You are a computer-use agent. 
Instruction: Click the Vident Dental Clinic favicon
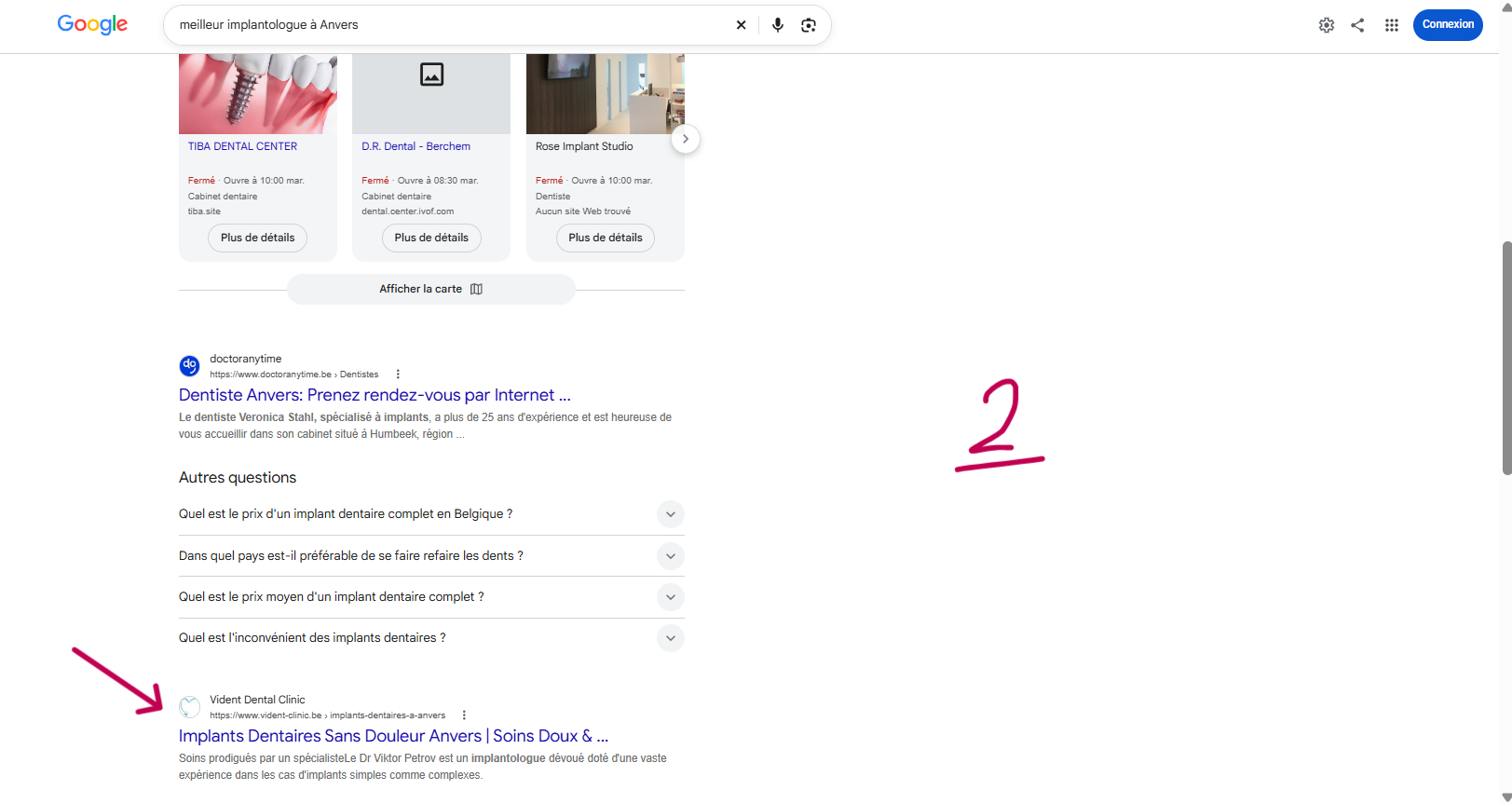tap(189, 706)
